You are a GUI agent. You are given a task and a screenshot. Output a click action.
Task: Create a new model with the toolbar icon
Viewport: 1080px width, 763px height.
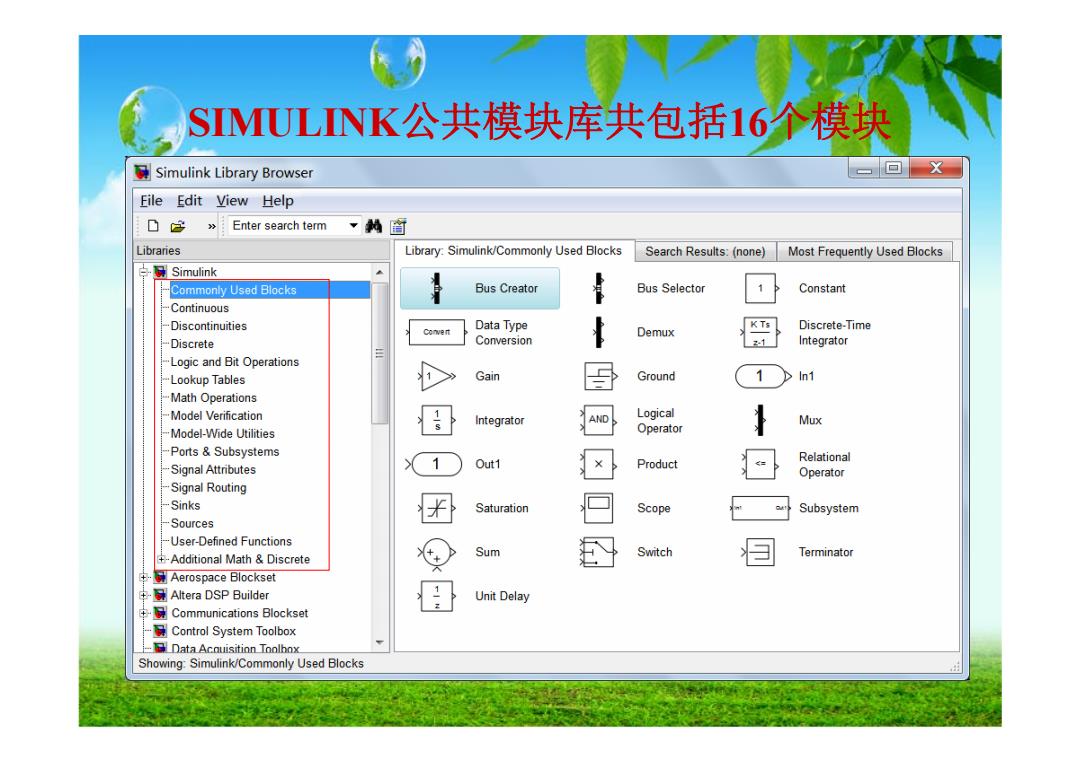pos(153,226)
